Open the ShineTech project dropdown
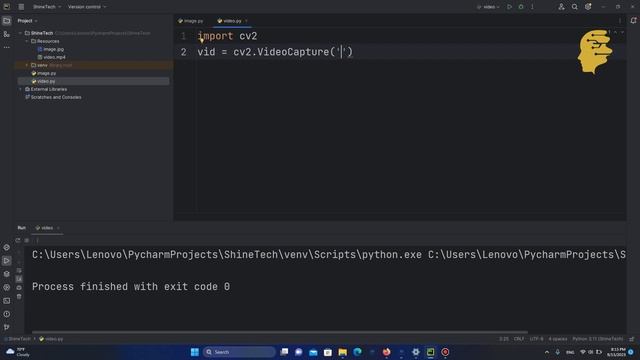The width and height of the screenshot is (640, 360). (47, 7)
